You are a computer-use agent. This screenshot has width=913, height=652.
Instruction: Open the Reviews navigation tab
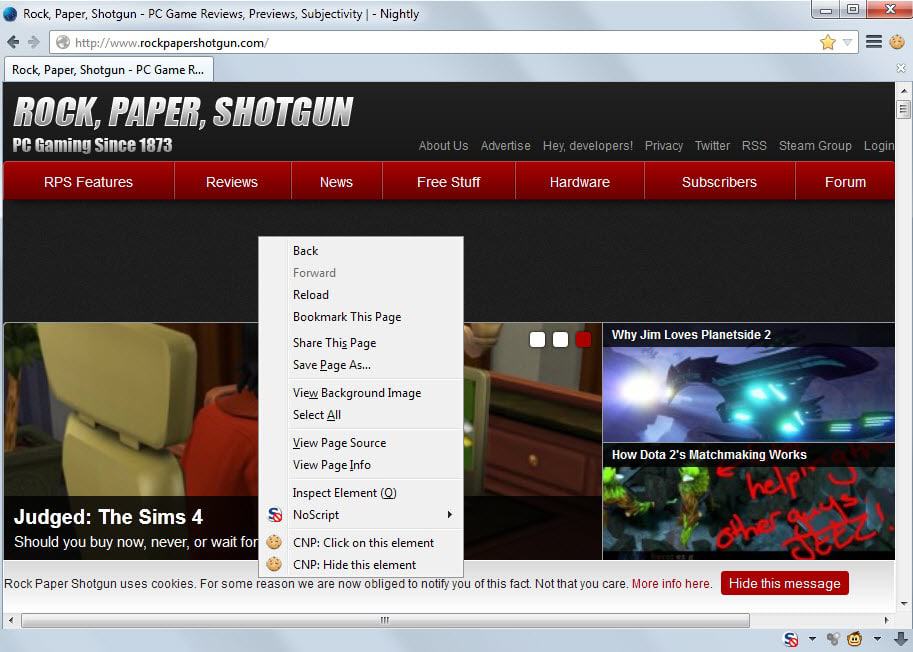coord(232,182)
